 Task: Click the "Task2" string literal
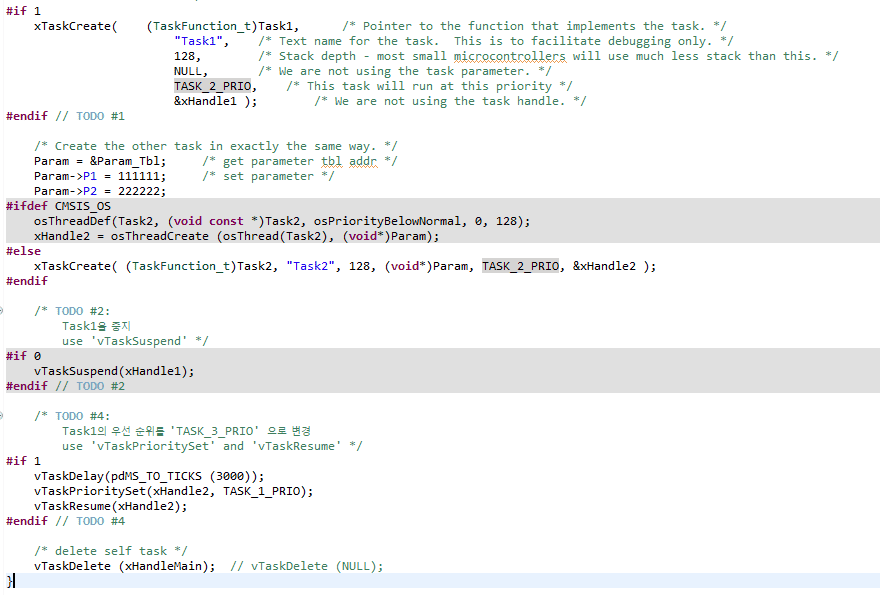coord(310,266)
